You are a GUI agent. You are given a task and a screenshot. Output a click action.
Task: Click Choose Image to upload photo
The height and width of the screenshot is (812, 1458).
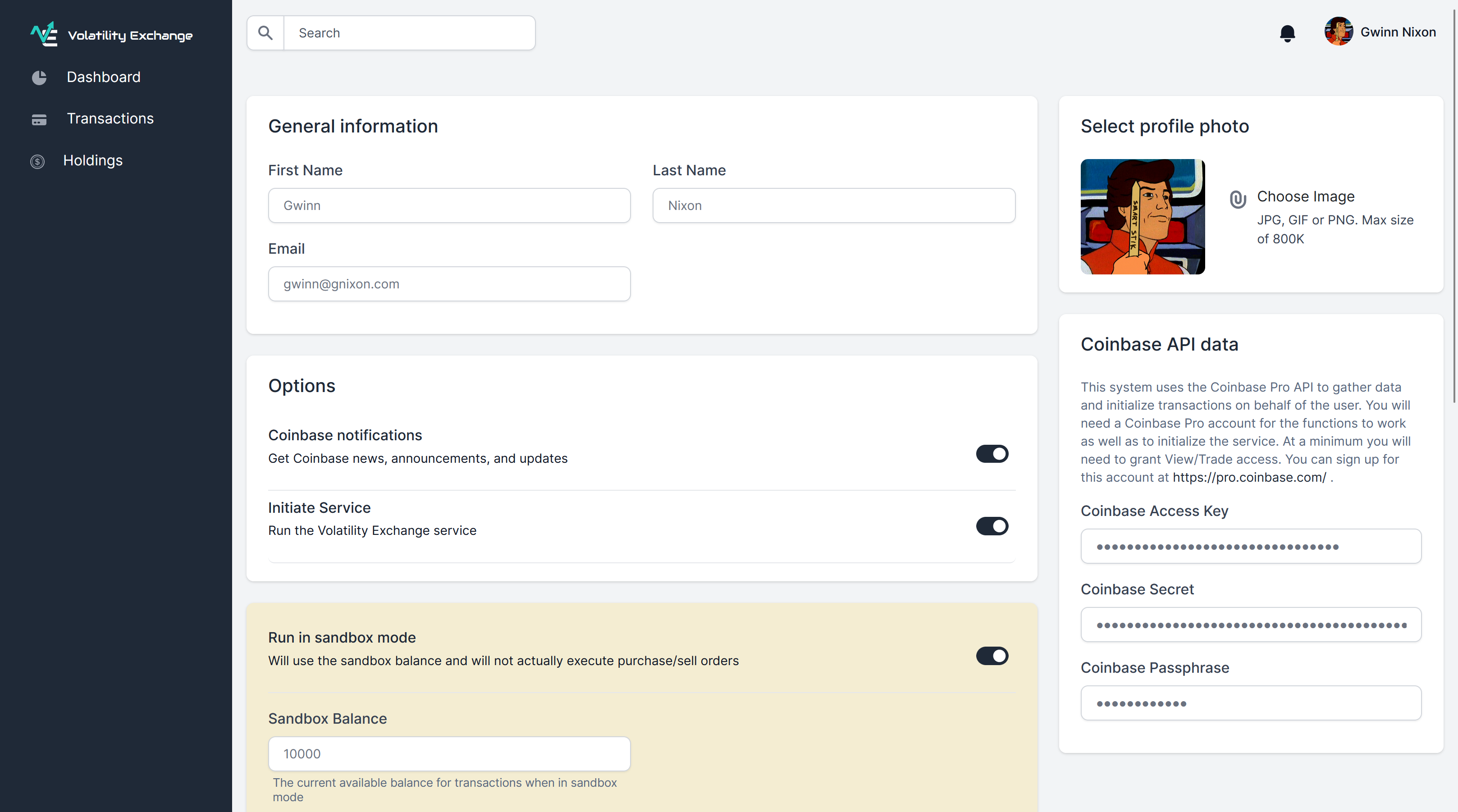(1305, 196)
